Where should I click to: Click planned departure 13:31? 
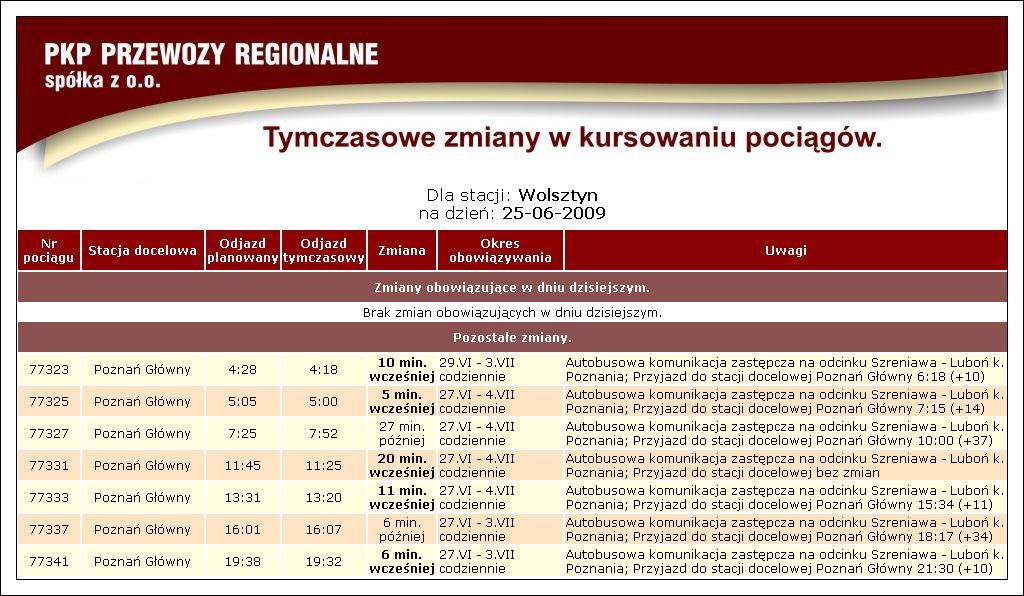[243, 497]
